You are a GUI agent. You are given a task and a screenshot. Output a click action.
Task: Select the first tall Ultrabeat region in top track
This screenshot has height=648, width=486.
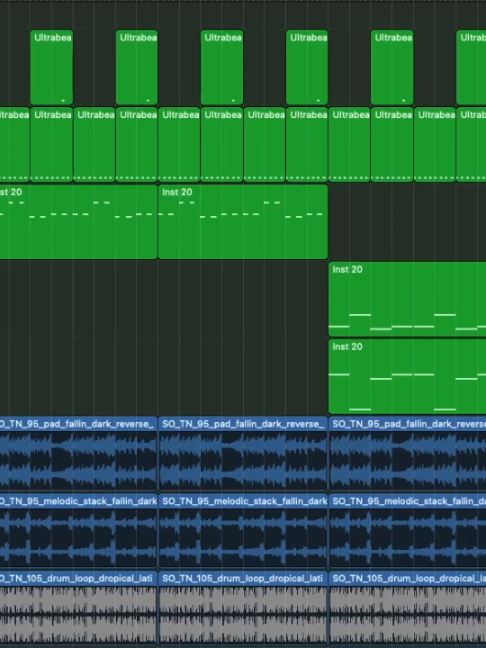[52, 67]
